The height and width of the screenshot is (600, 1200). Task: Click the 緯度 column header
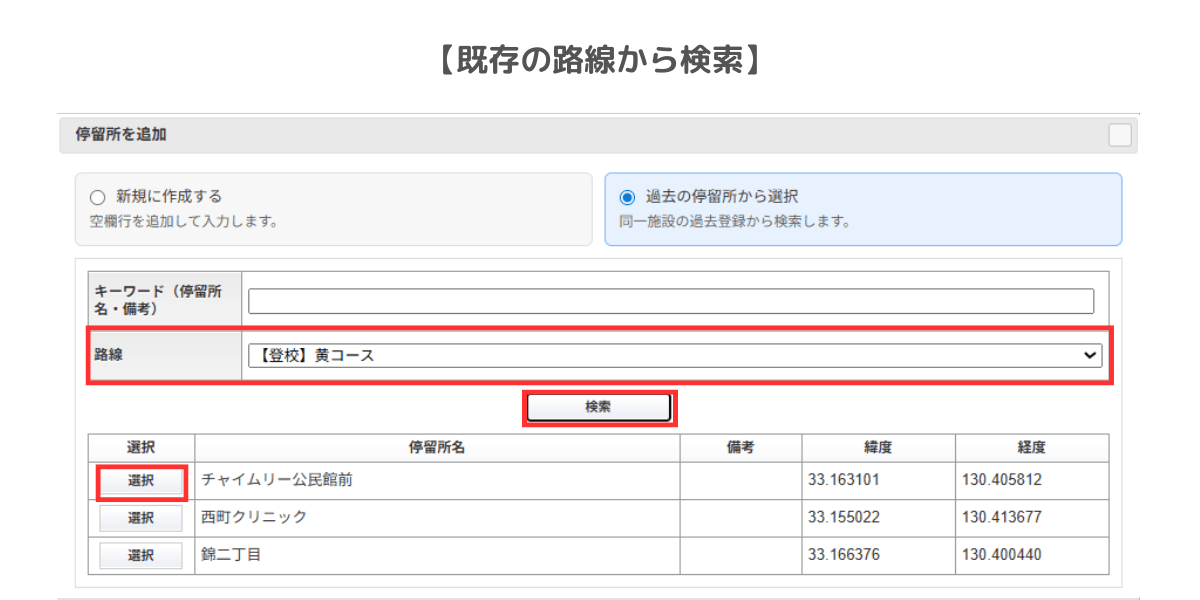coord(877,448)
